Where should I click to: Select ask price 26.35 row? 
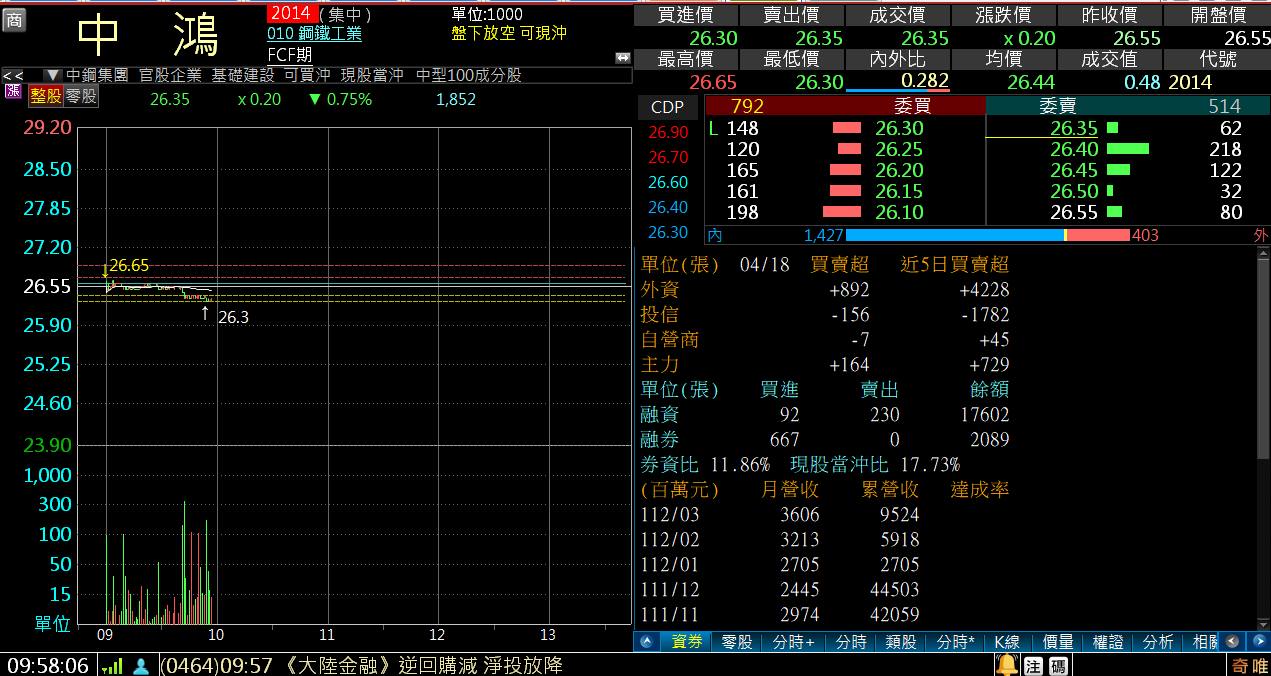click(x=1126, y=128)
